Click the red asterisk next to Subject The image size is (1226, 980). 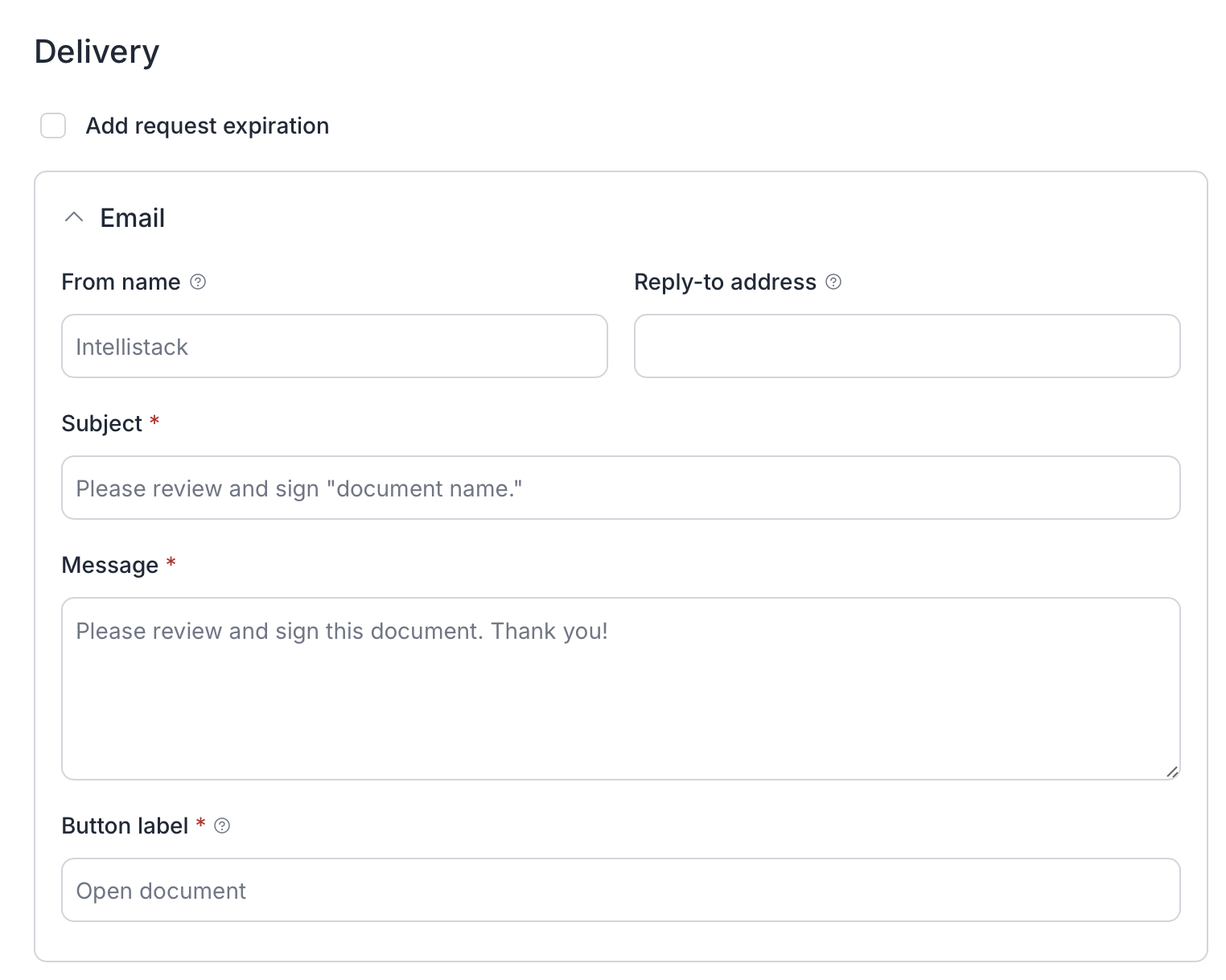coord(154,422)
